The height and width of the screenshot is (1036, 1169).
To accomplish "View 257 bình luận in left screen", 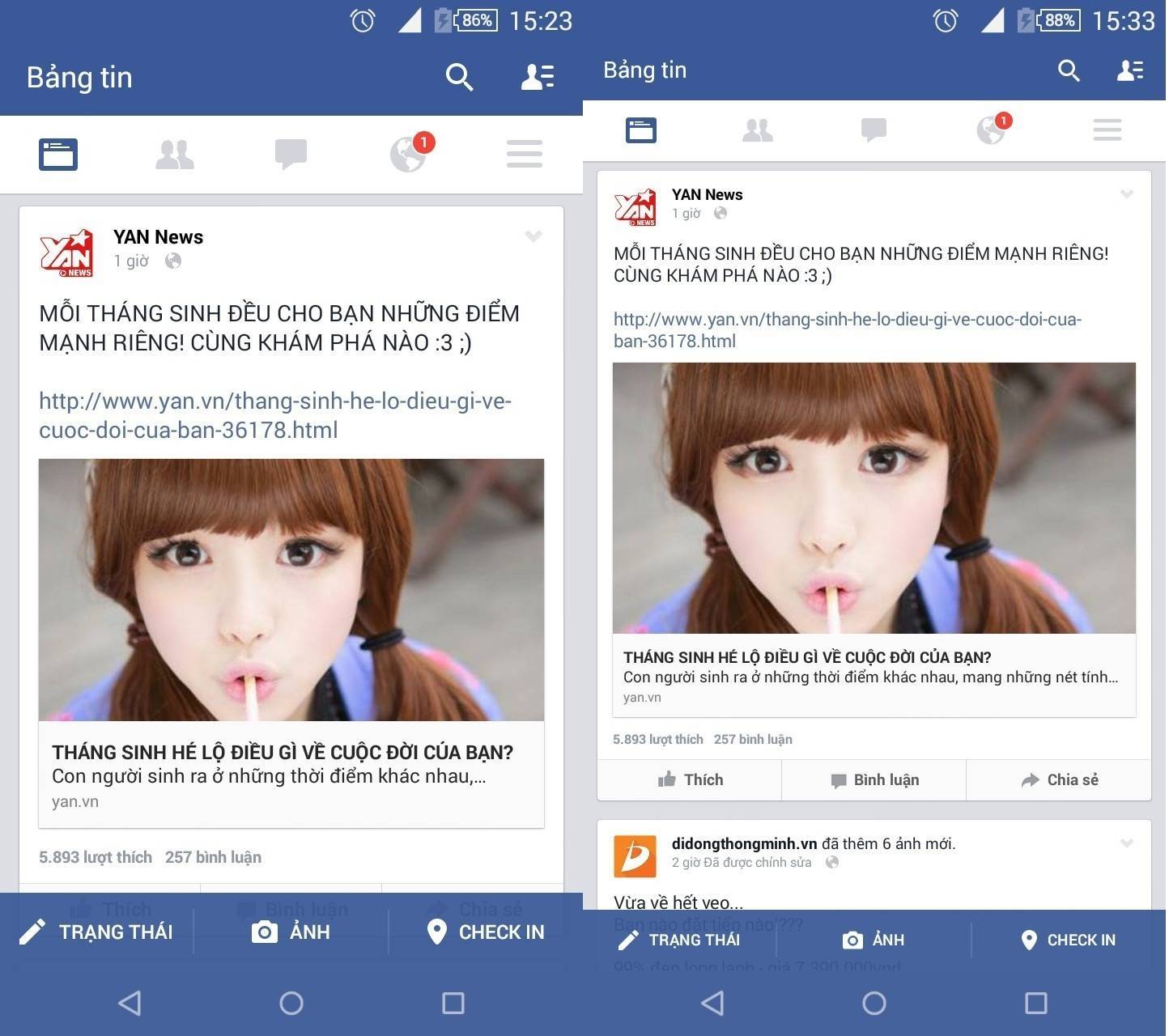I will [x=213, y=857].
